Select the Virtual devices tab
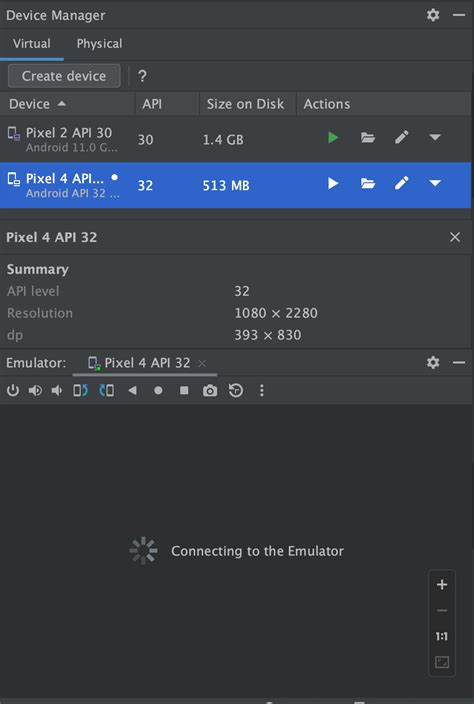Viewport: 474px width, 704px height. pyautogui.click(x=31, y=44)
